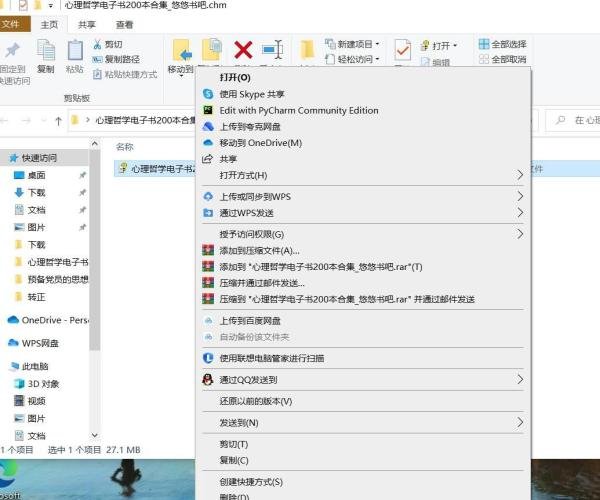600x500 pixels.
Task: Click the 名称 column header
Action: 124,147
